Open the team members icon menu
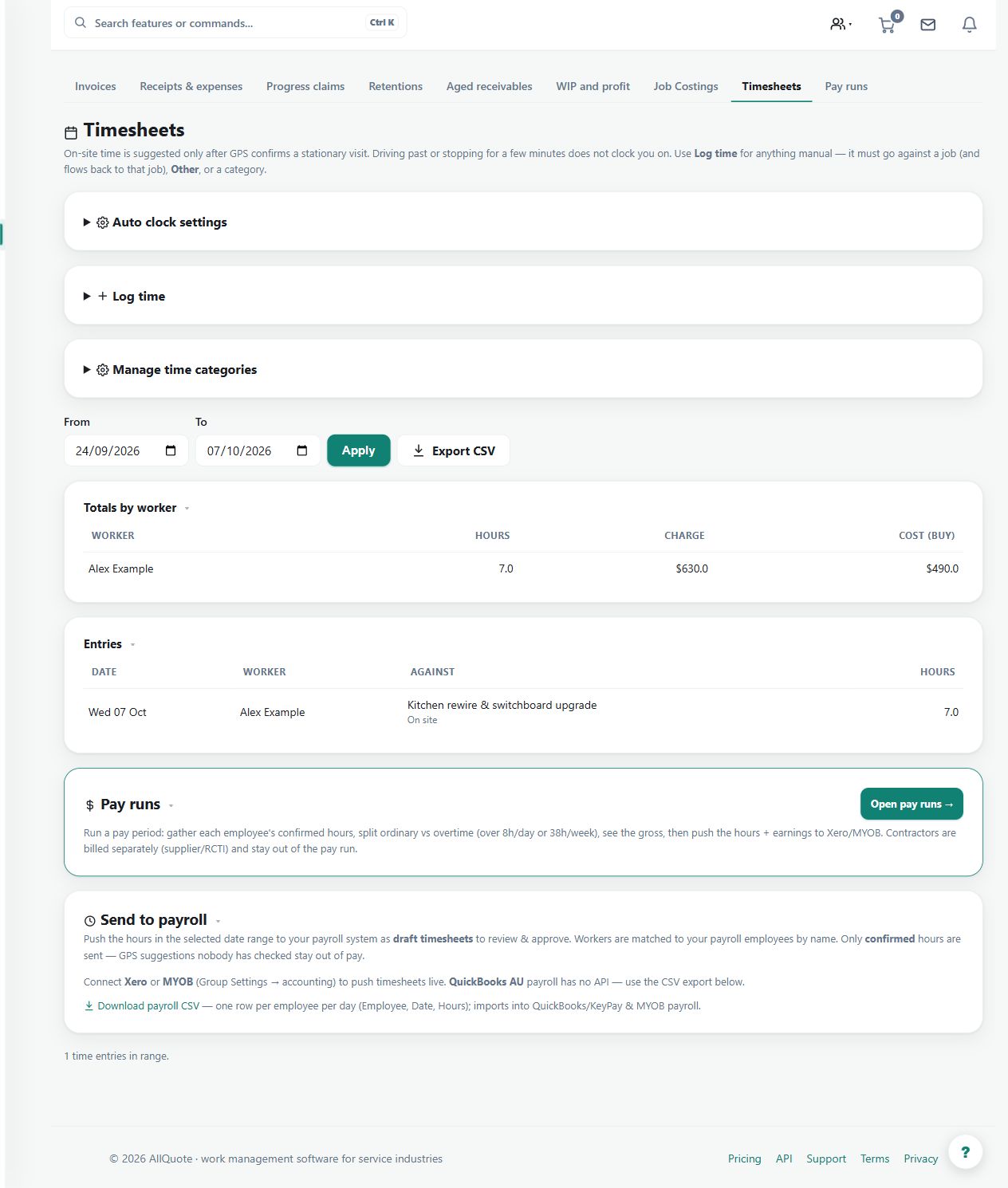This screenshot has width=1008, height=1188. click(x=841, y=24)
